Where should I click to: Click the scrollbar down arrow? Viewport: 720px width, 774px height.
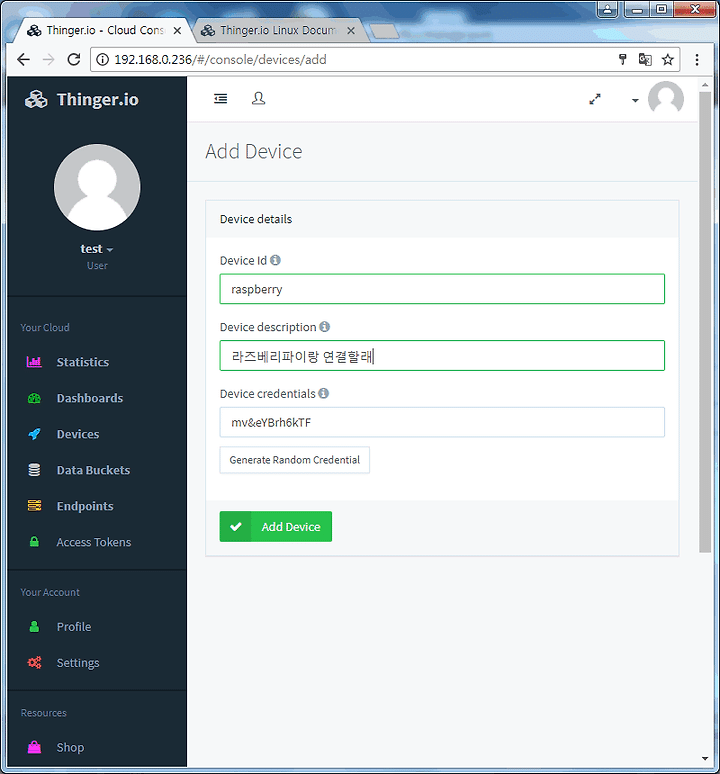click(x=705, y=759)
